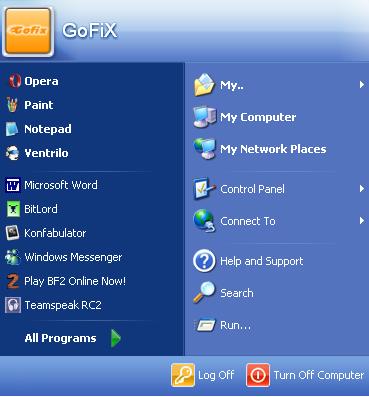
Task: Click the Log Off text button
Action: coord(216,375)
